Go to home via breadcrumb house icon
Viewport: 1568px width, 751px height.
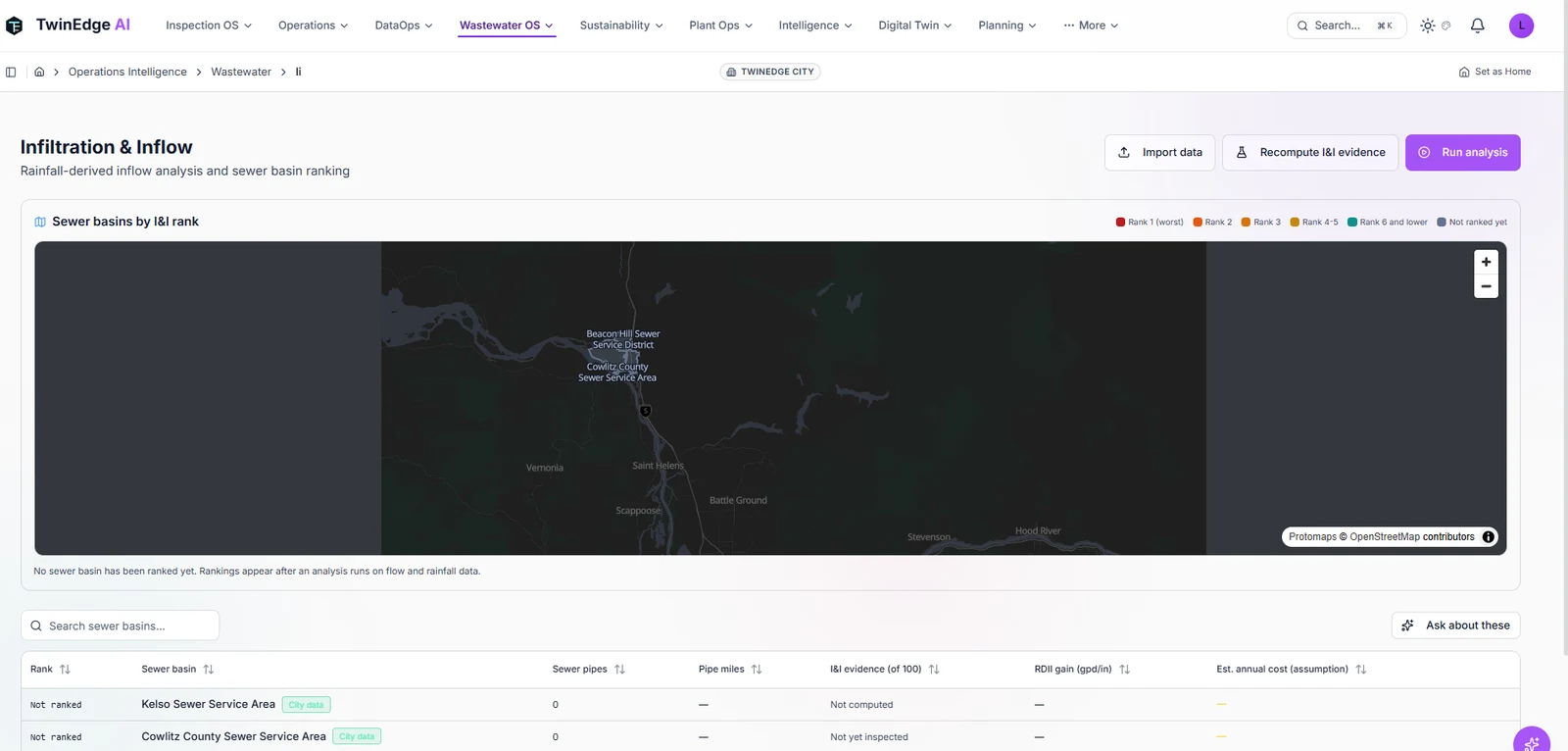[39, 72]
